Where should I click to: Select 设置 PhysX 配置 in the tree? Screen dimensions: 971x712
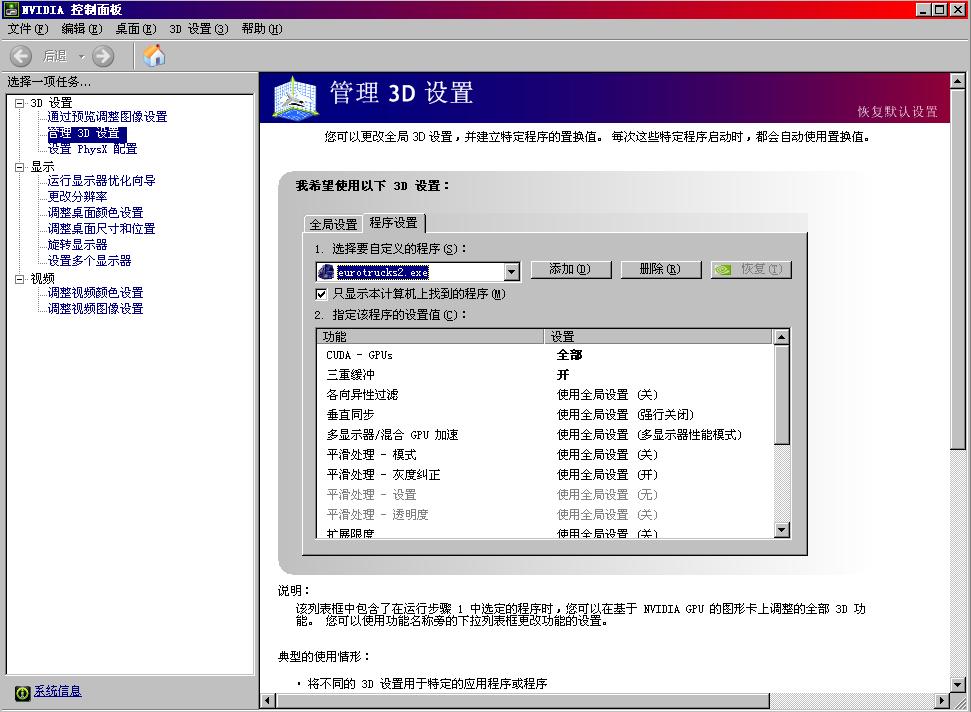click(92, 149)
